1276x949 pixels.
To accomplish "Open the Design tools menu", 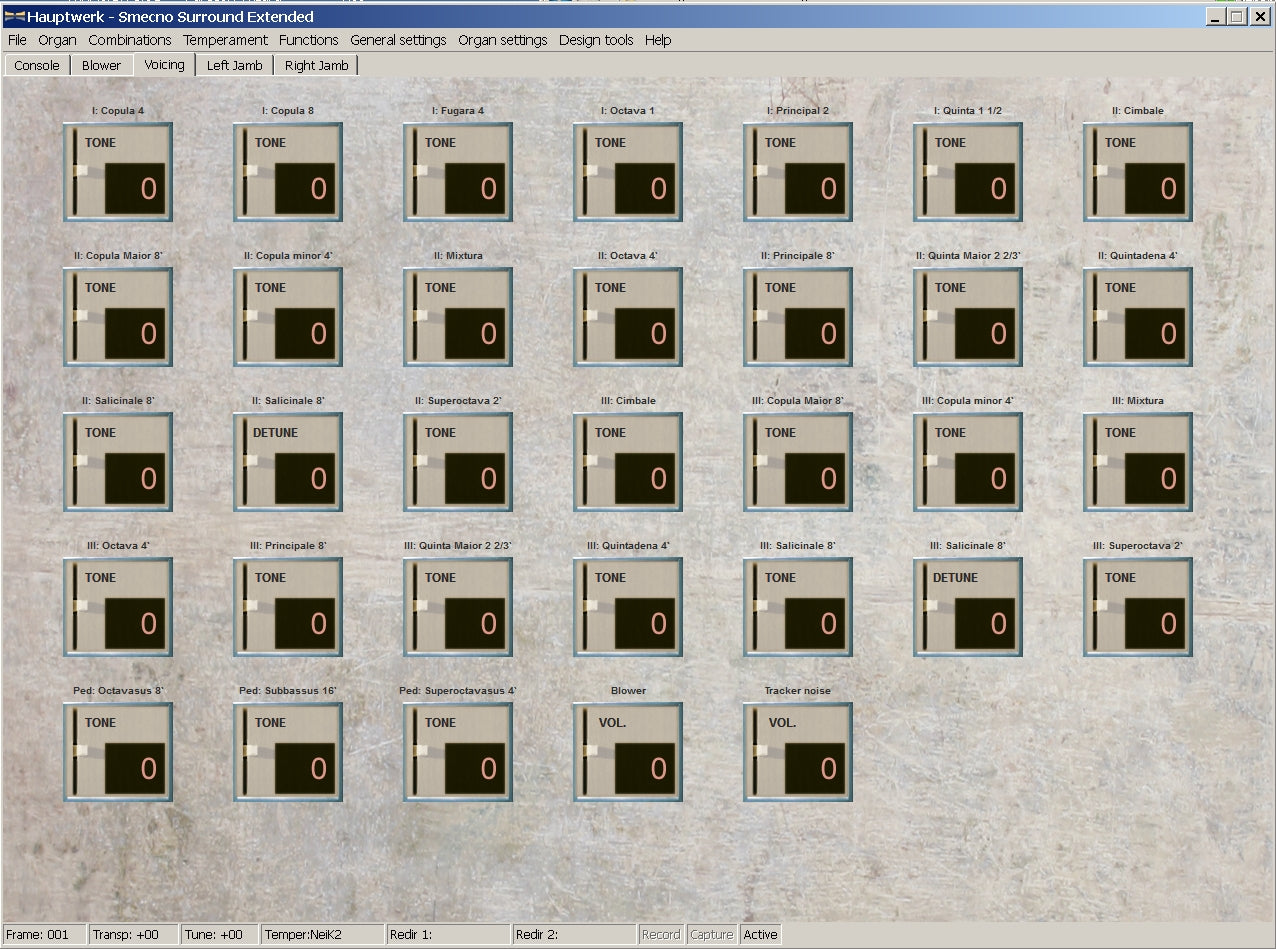I will [595, 40].
